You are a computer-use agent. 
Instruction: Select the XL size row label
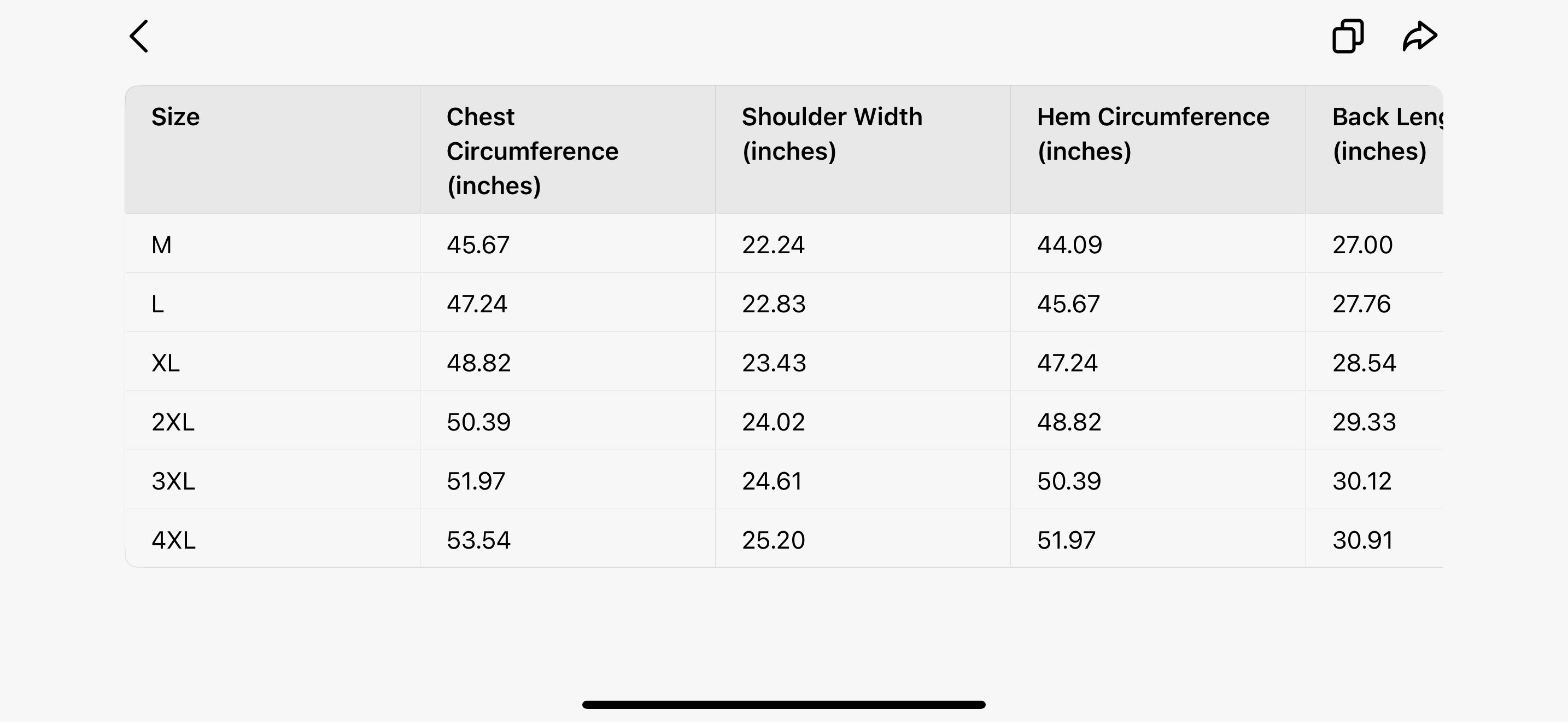click(166, 363)
